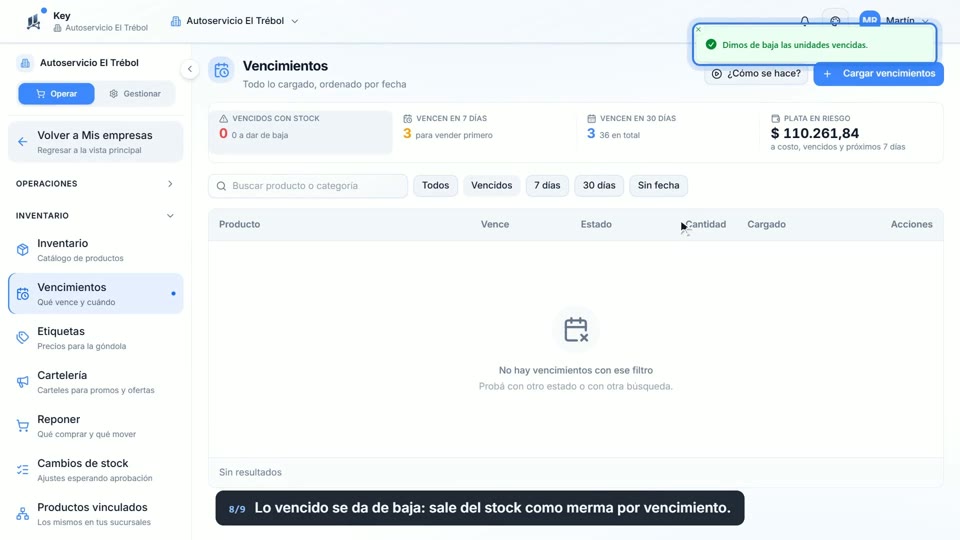Click the Cambios de stock checklist icon
This screenshot has width=960, height=540.
point(23,470)
